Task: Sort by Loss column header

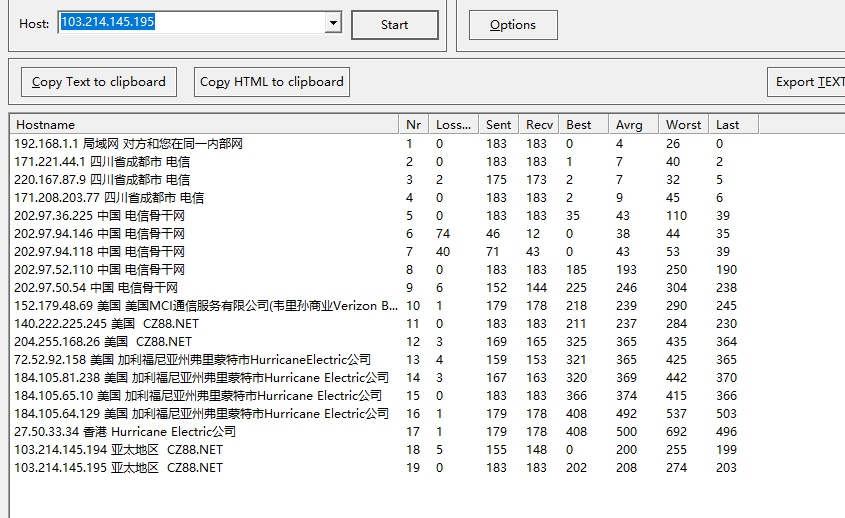Action: click(453, 125)
